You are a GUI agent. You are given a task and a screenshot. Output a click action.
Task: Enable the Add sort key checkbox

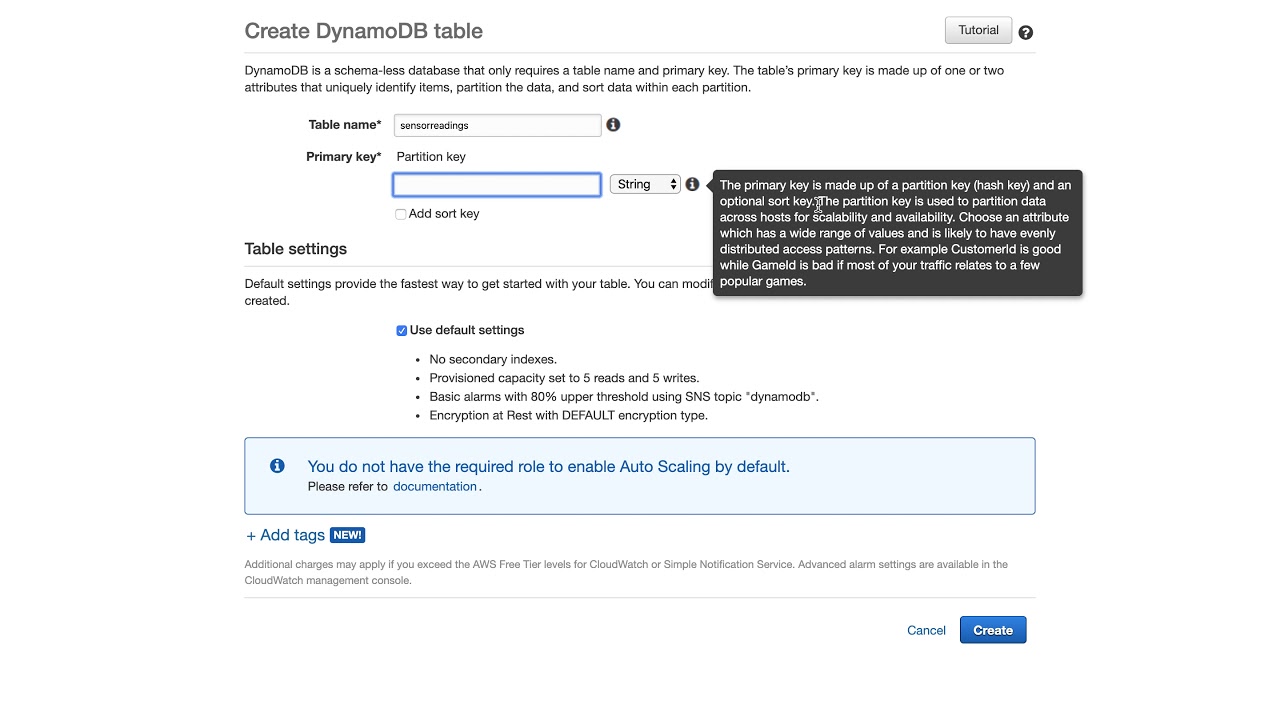[x=400, y=214]
